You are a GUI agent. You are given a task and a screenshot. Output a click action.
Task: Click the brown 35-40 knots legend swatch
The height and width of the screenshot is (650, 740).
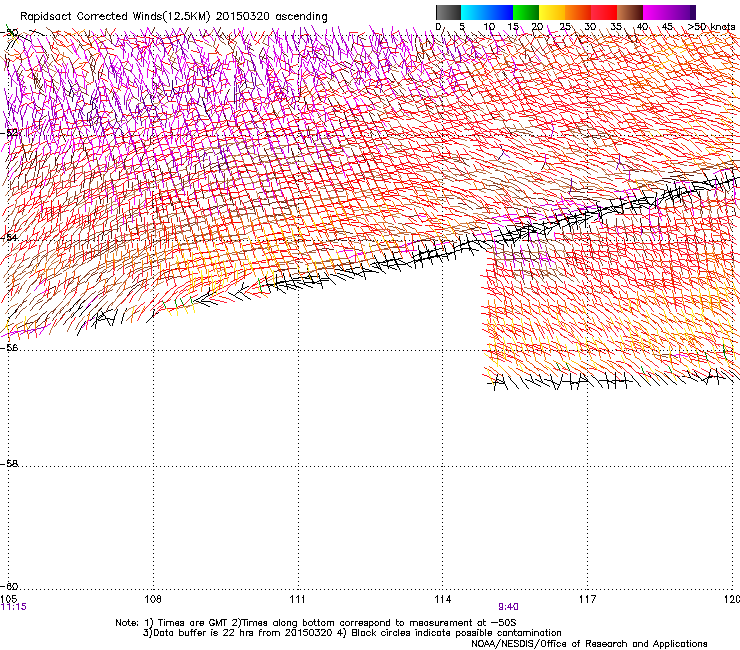click(x=630, y=12)
